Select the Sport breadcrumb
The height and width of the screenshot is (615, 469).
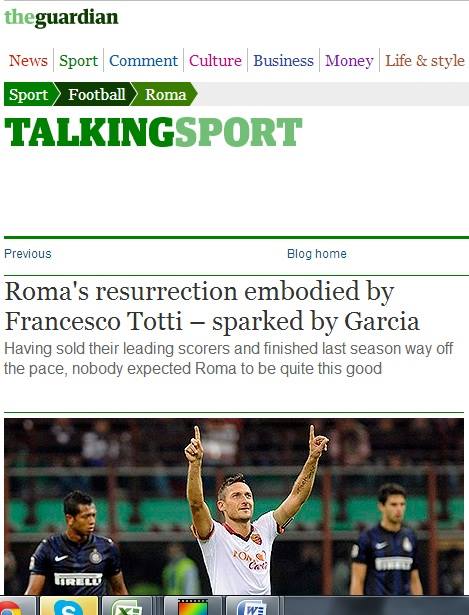pos(28,94)
